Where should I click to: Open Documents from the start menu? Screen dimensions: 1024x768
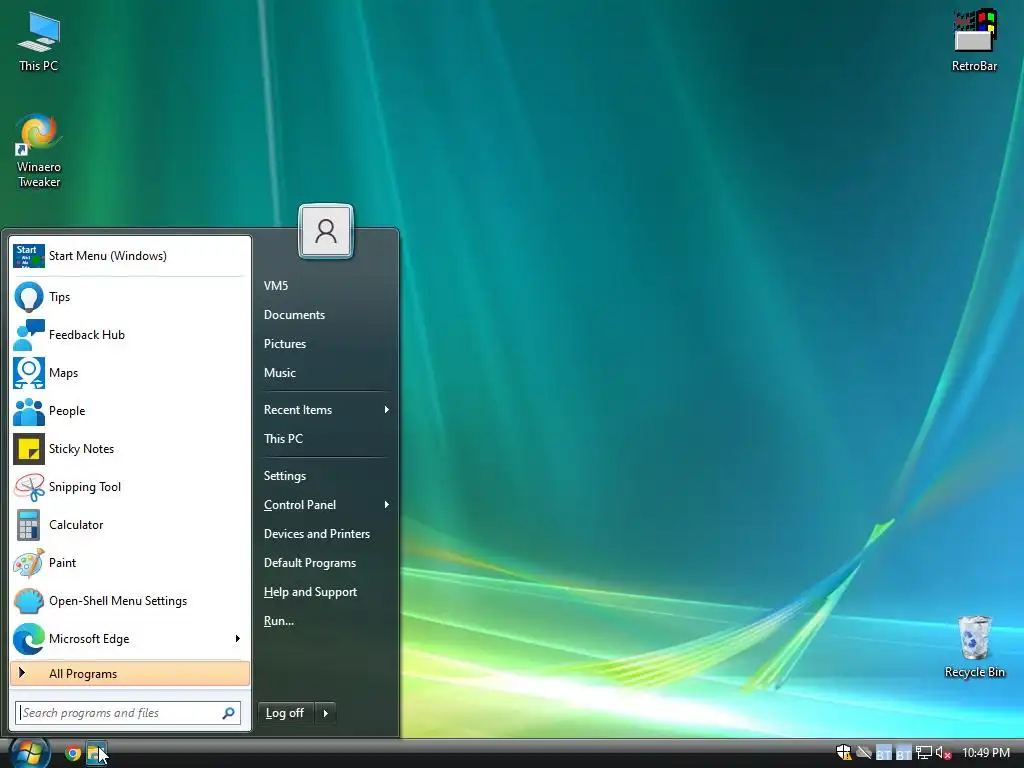point(325,315)
